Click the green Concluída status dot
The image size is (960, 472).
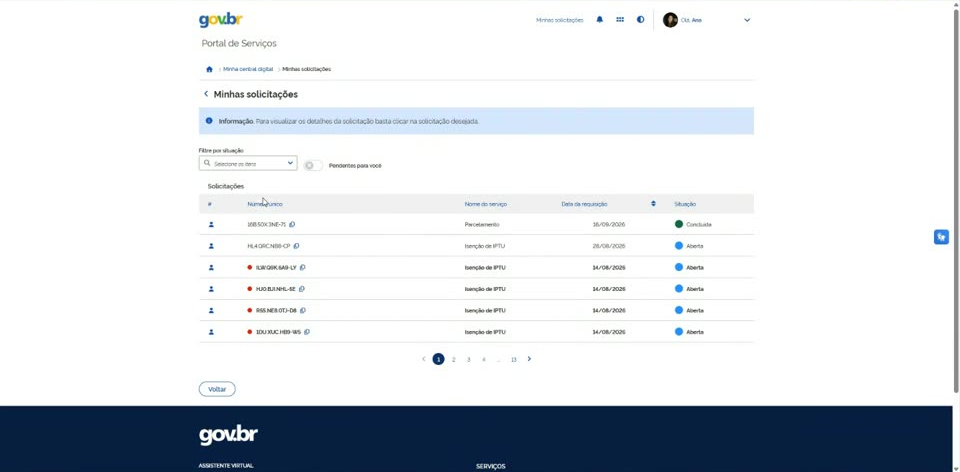pos(678,224)
